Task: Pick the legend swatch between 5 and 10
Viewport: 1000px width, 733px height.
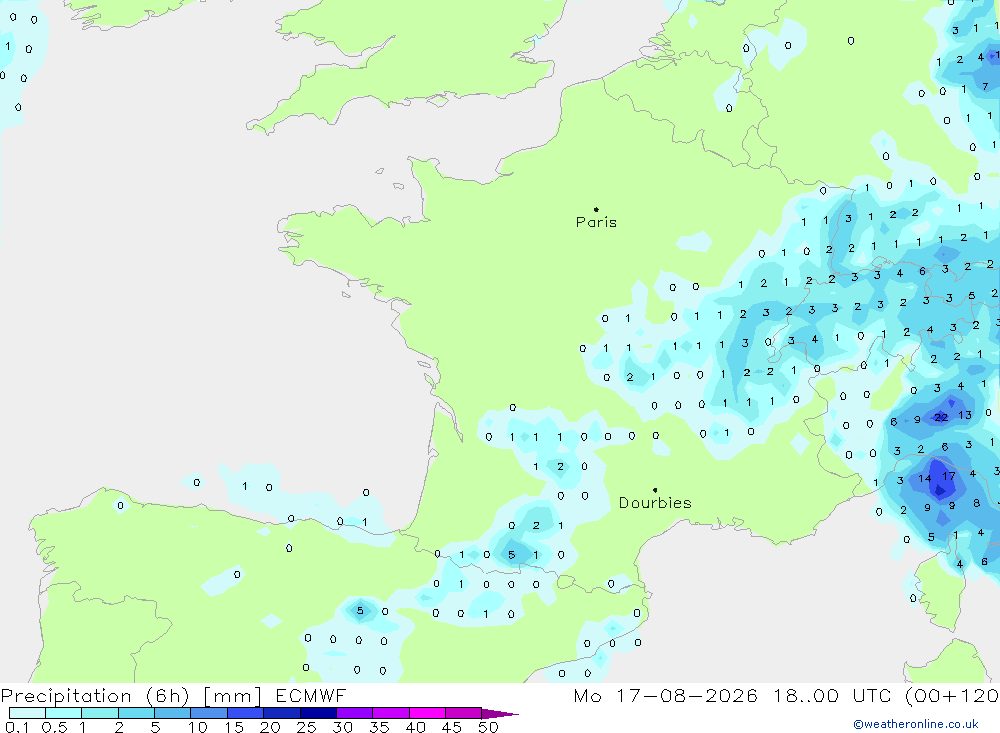Action: pyautogui.click(x=172, y=713)
